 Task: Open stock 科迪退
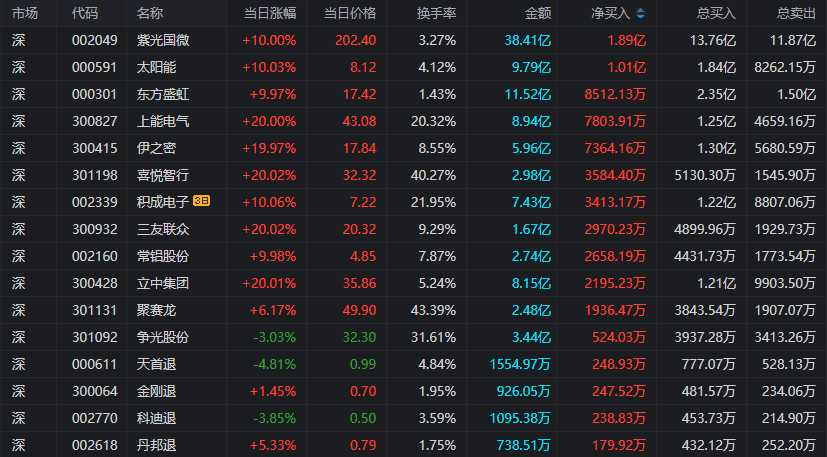click(x=157, y=418)
